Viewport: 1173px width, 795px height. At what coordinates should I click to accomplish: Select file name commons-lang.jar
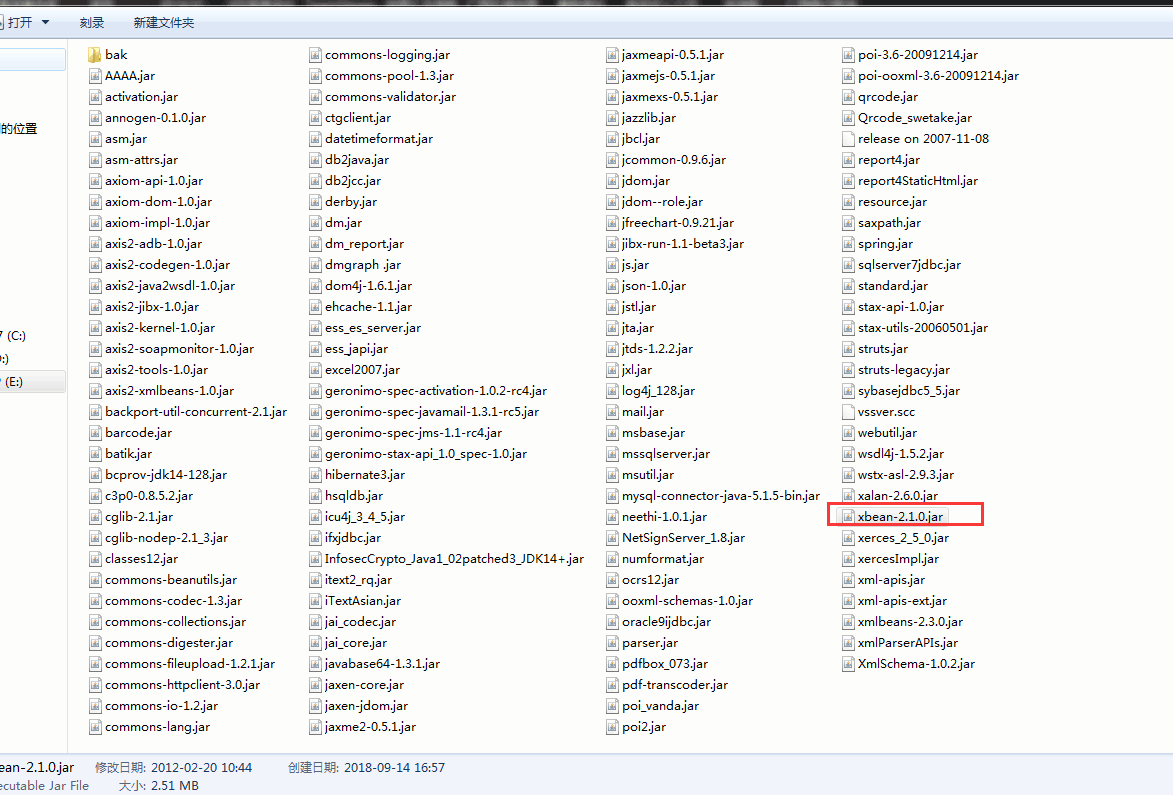tap(158, 726)
